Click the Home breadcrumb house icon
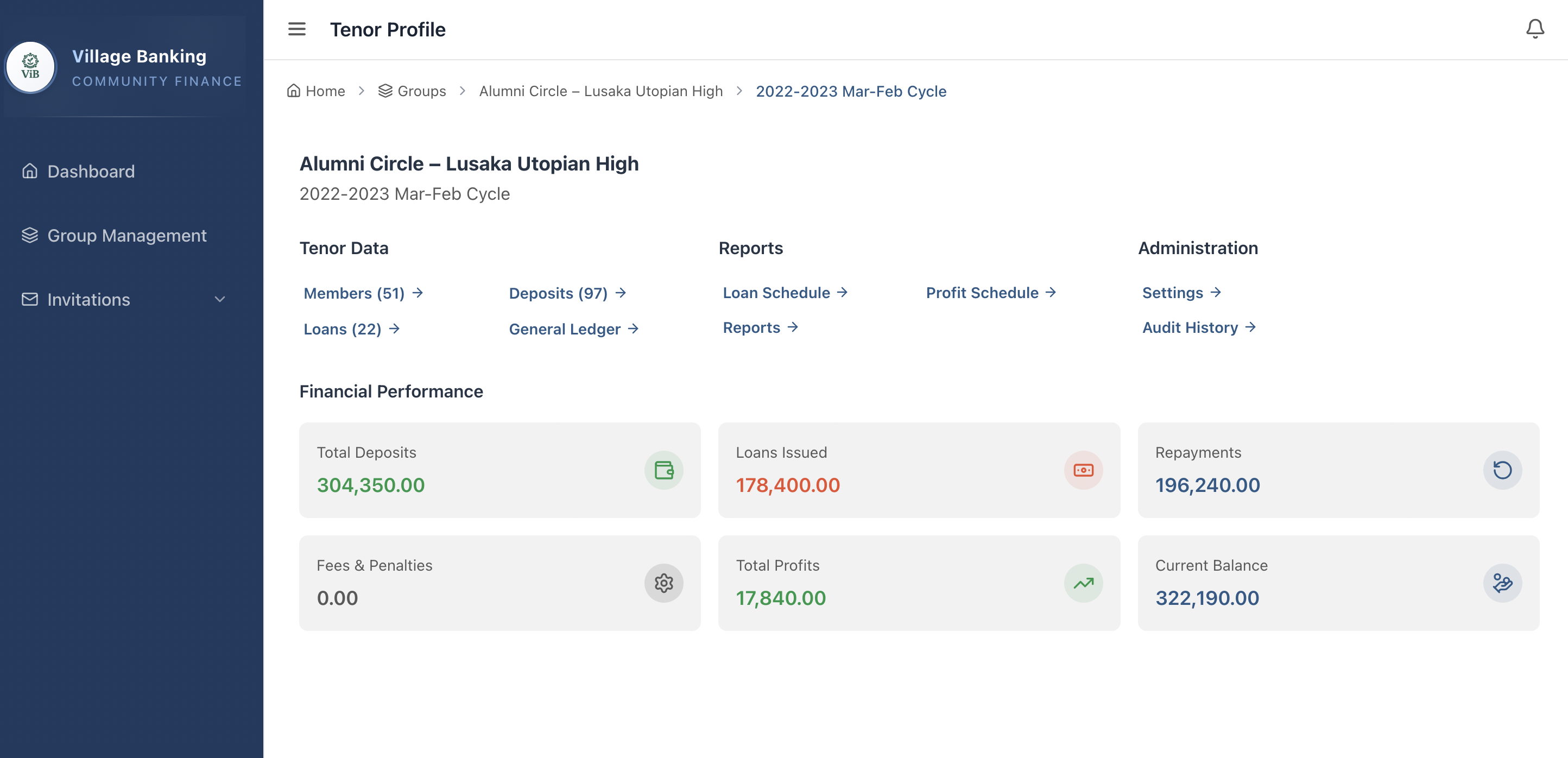The width and height of the screenshot is (1568, 758). [x=294, y=90]
